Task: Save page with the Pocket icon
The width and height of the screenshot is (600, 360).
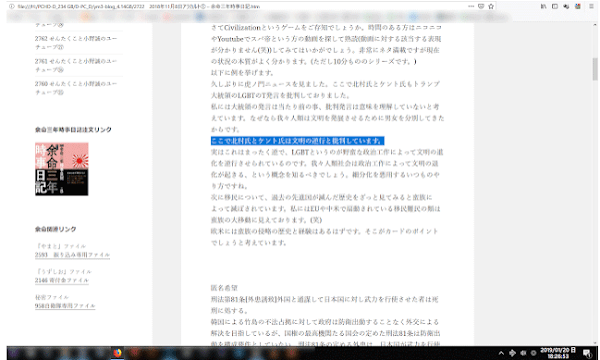Action: (481, 7)
